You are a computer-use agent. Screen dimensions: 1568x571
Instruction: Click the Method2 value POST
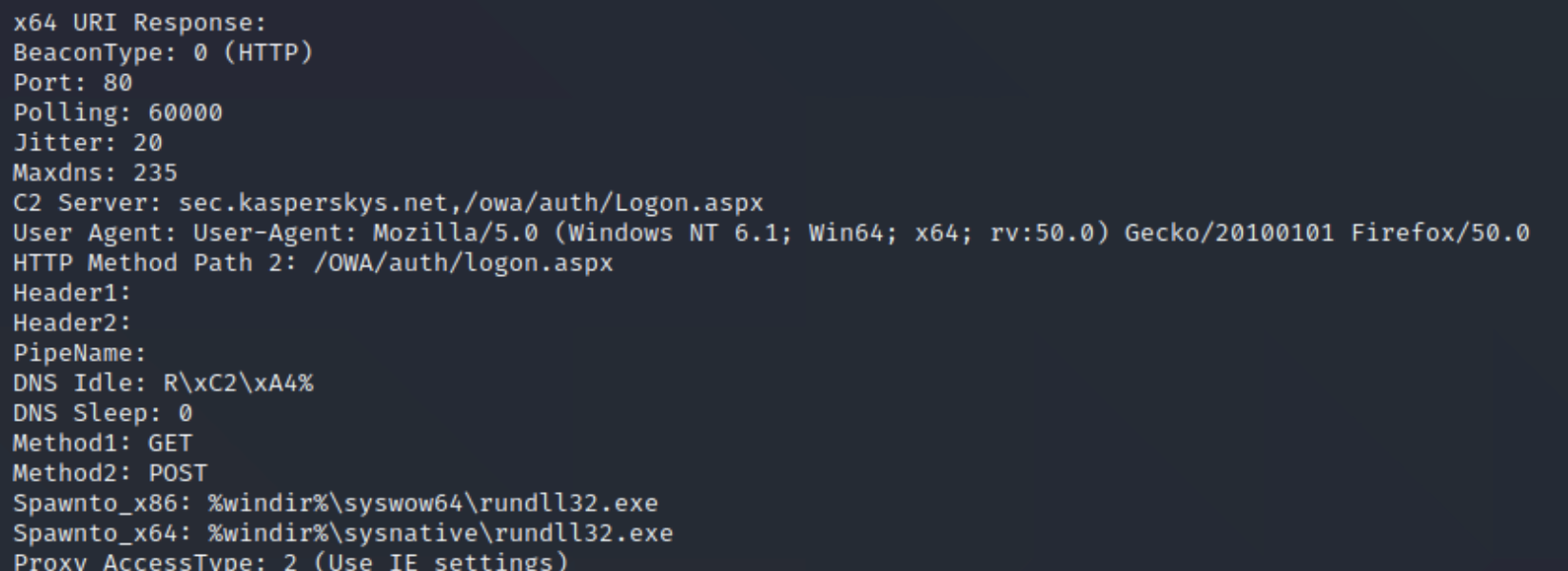(x=177, y=473)
